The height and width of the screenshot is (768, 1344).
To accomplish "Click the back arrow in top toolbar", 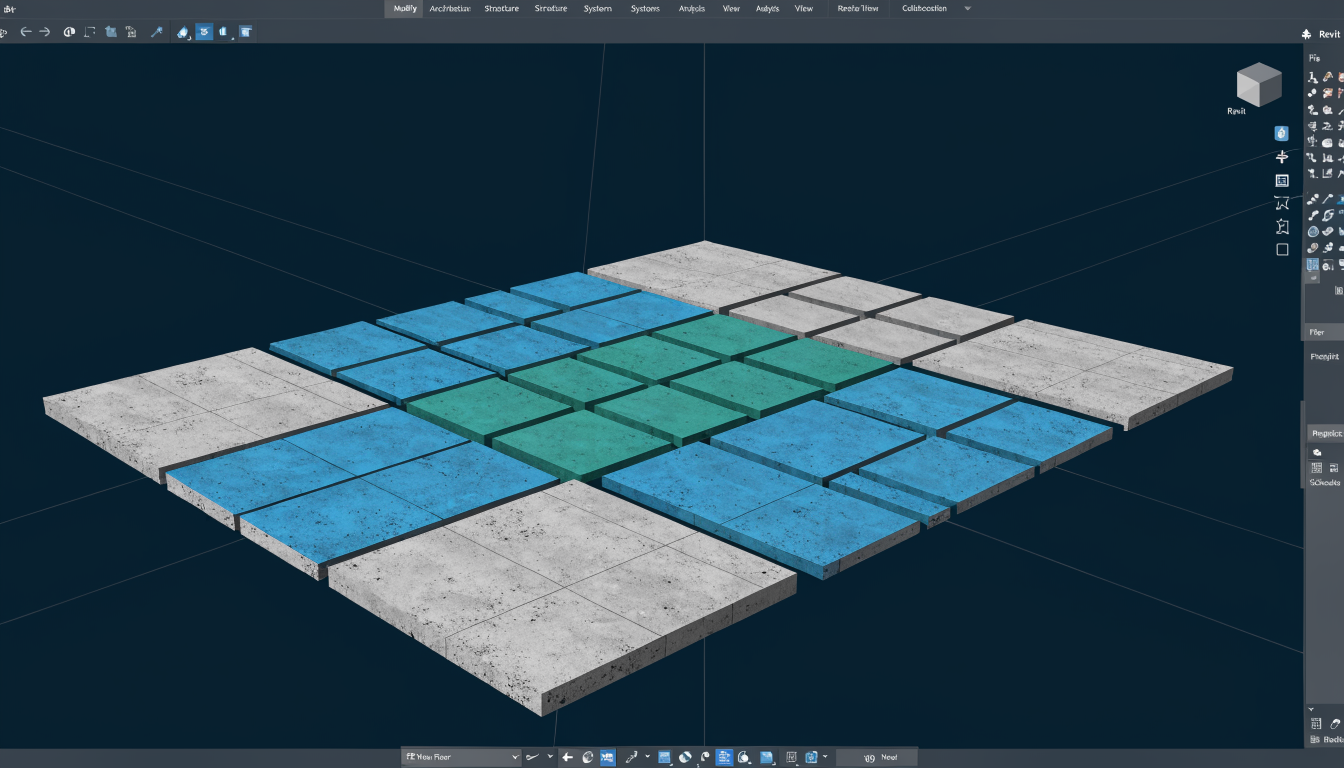I will (x=25, y=32).
